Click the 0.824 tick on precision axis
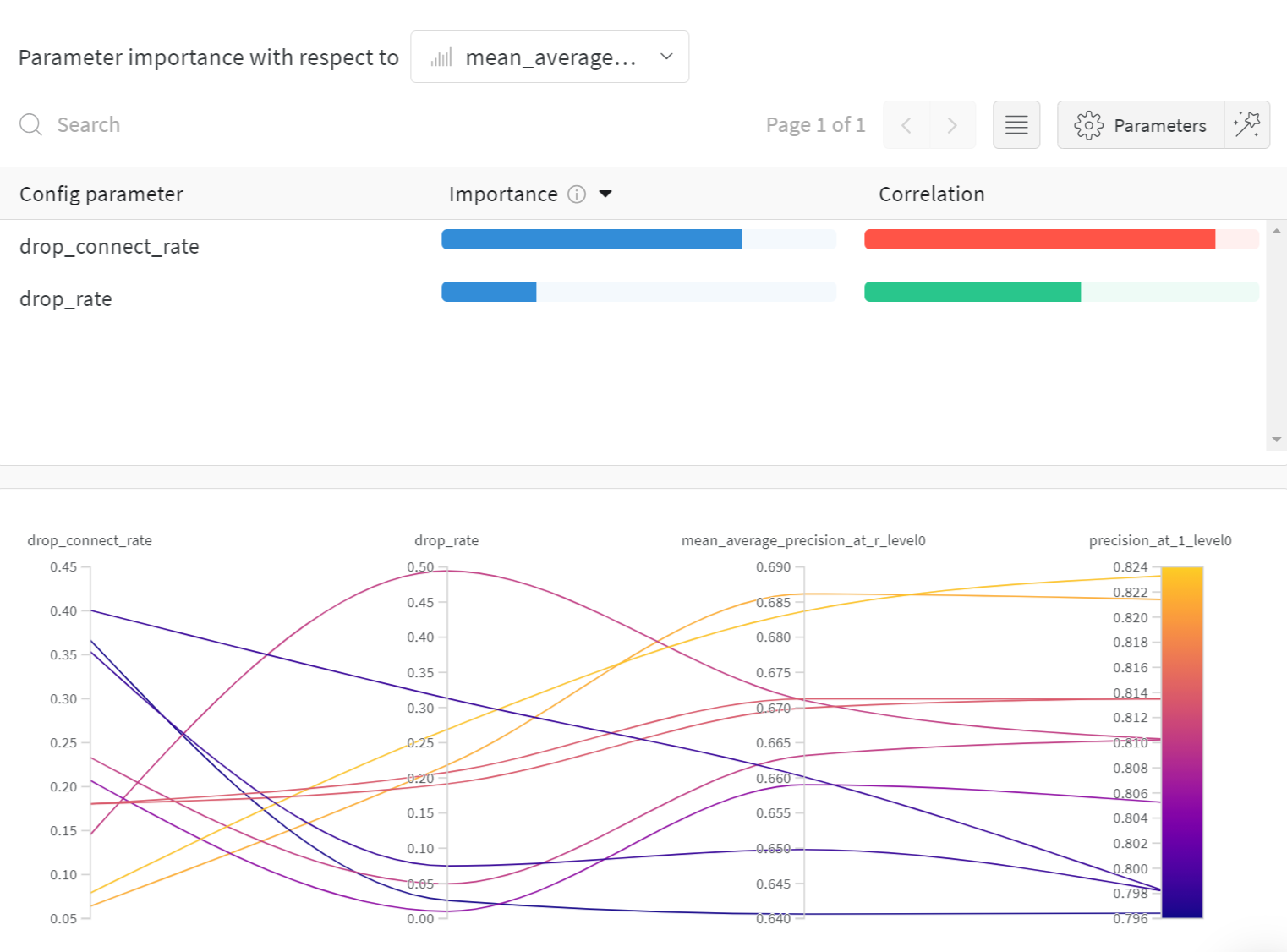 (1131, 567)
